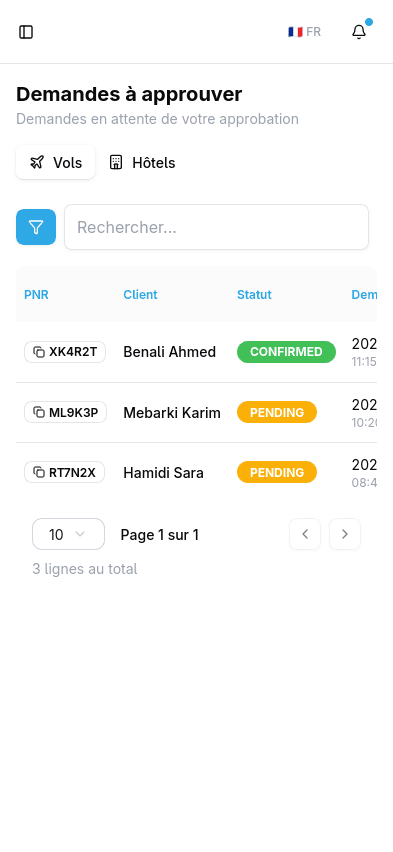Toggle the sidebar panel icon

pyautogui.click(x=26, y=32)
